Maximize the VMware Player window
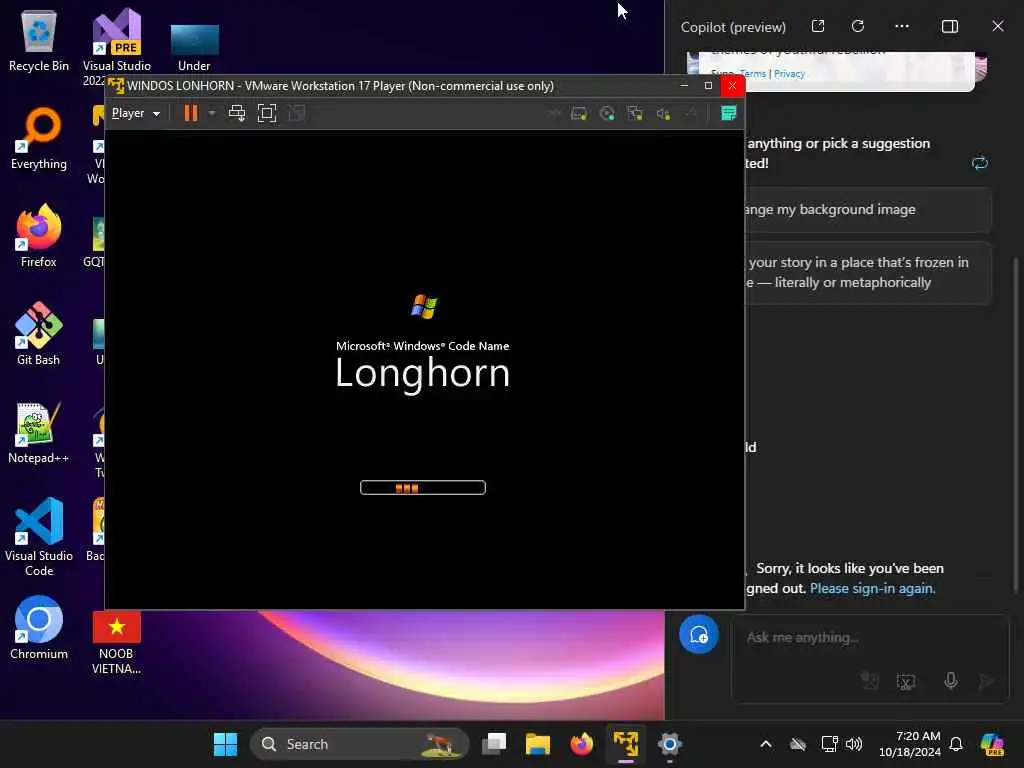 click(708, 86)
